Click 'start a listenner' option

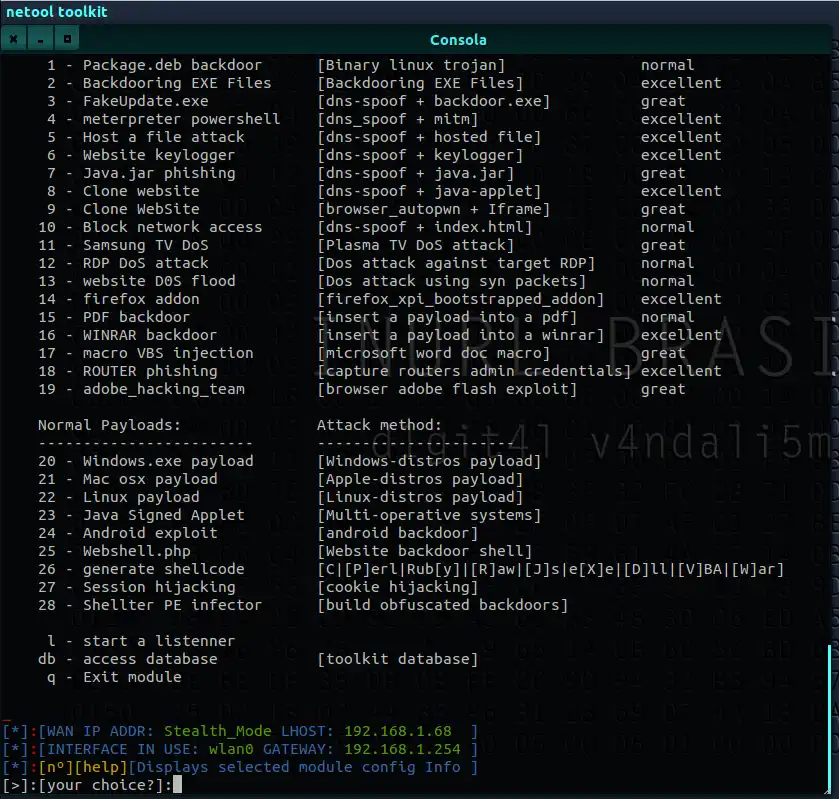click(159, 641)
